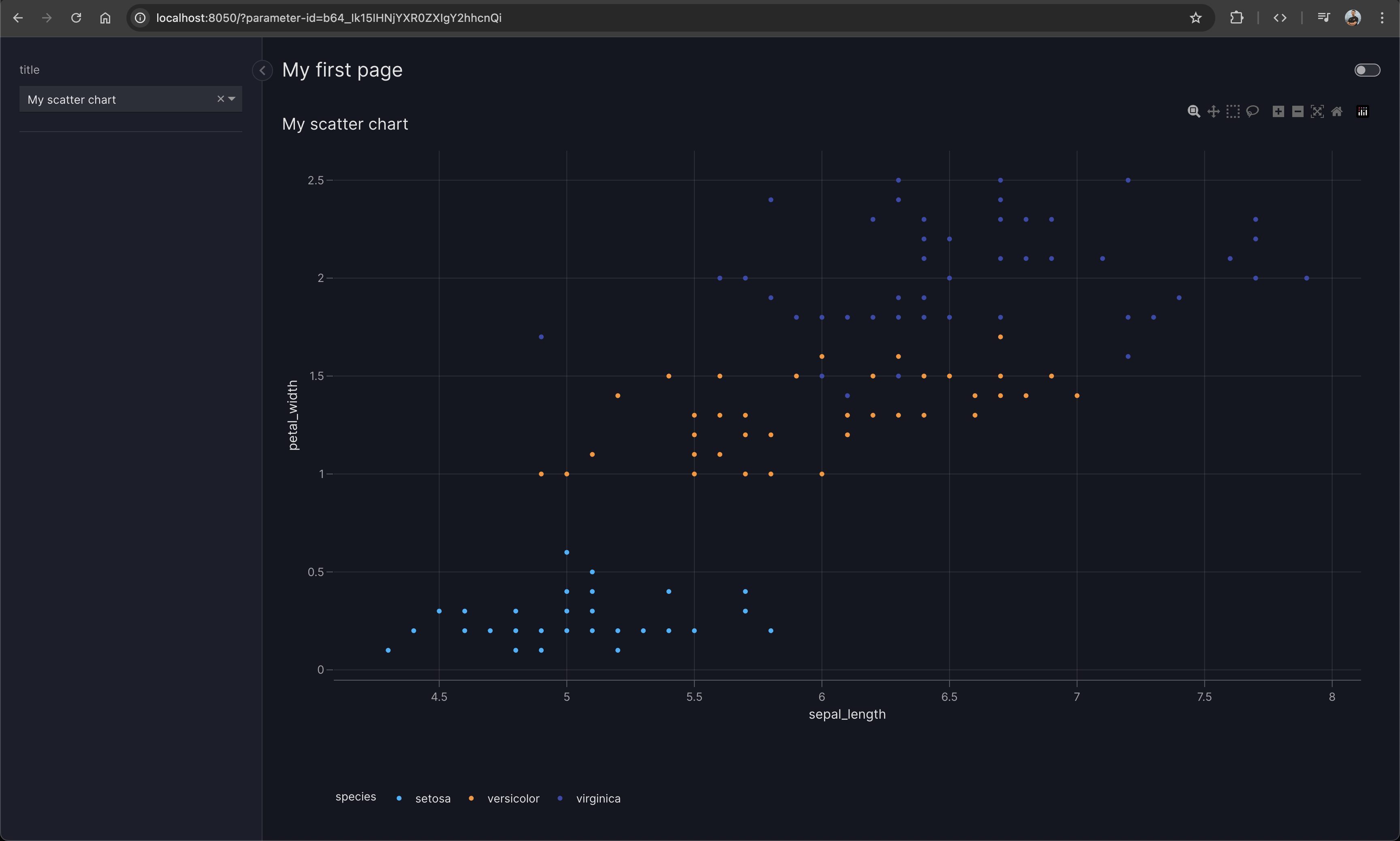Viewport: 1400px width, 841px height.
Task: Zoom in using the plus modebar button
Action: coord(1278,111)
